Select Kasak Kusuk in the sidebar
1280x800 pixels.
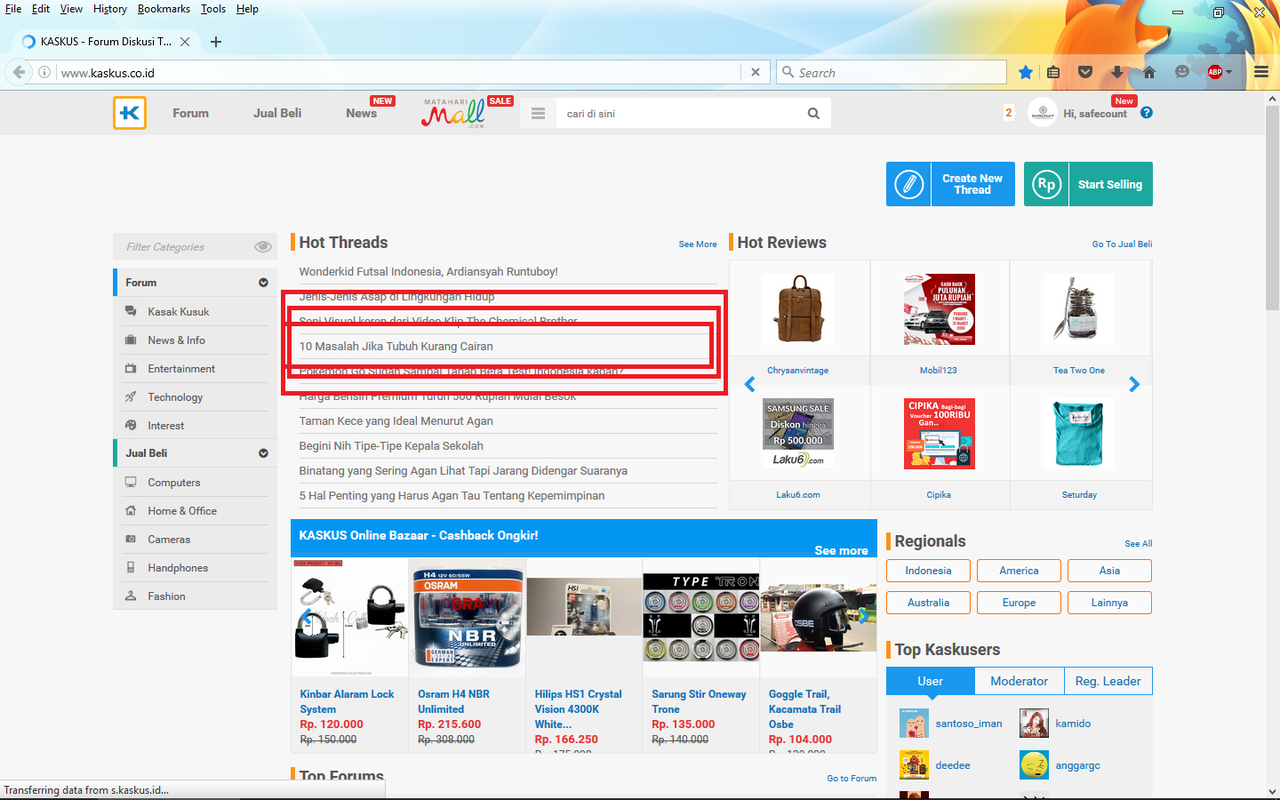tap(178, 312)
